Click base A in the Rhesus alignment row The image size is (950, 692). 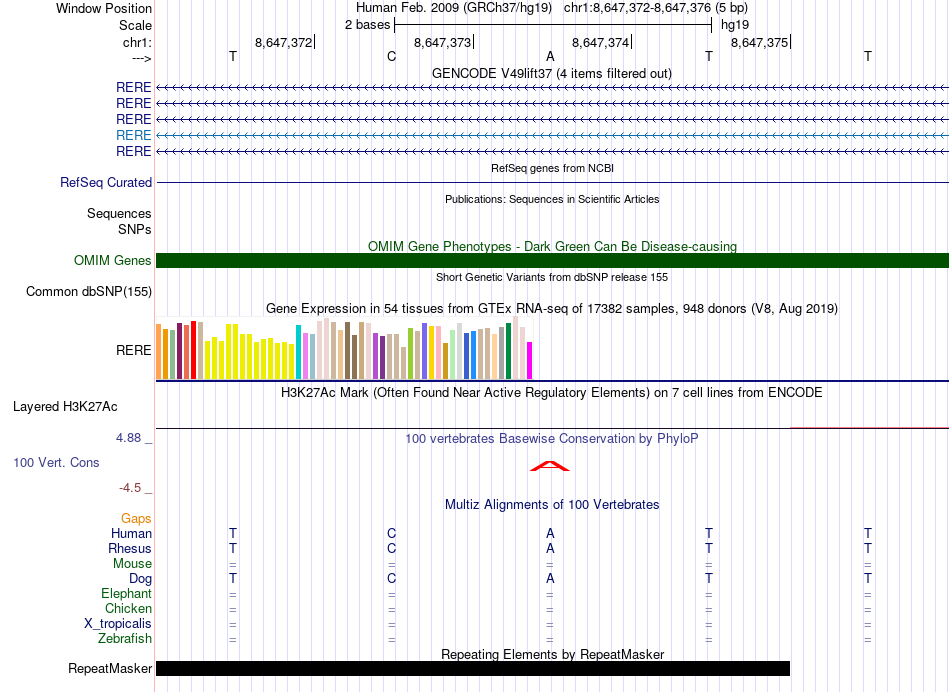click(x=550, y=548)
